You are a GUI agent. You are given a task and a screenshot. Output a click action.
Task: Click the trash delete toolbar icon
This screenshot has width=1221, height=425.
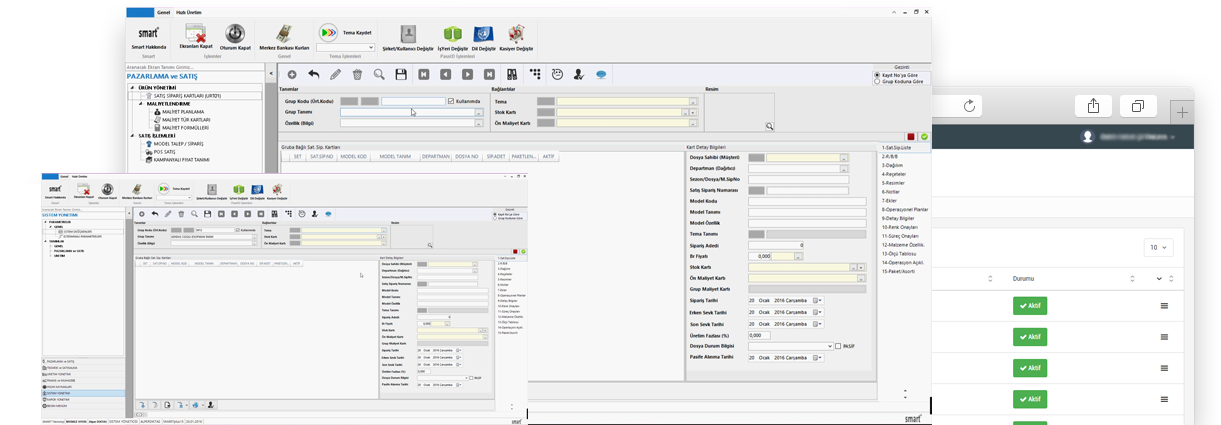click(x=357, y=74)
